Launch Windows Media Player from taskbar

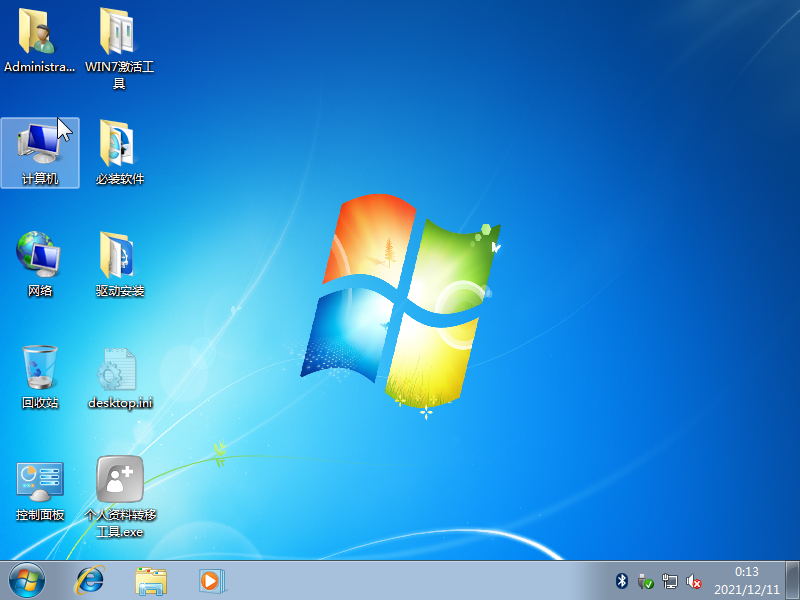(x=212, y=581)
